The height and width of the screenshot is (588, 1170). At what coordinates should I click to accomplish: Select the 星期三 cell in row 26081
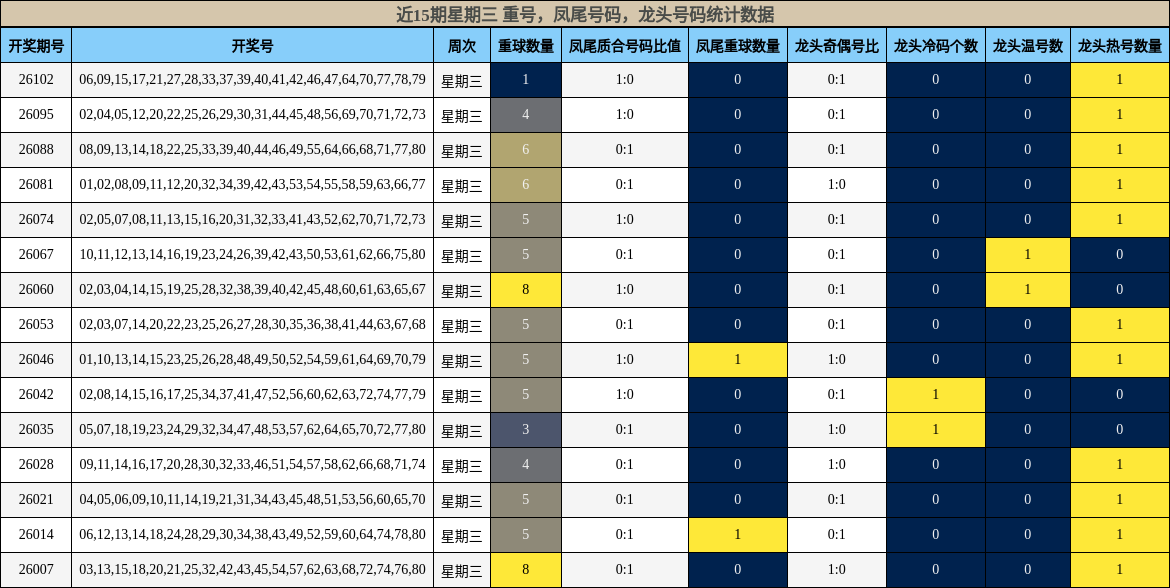[x=462, y=184]
